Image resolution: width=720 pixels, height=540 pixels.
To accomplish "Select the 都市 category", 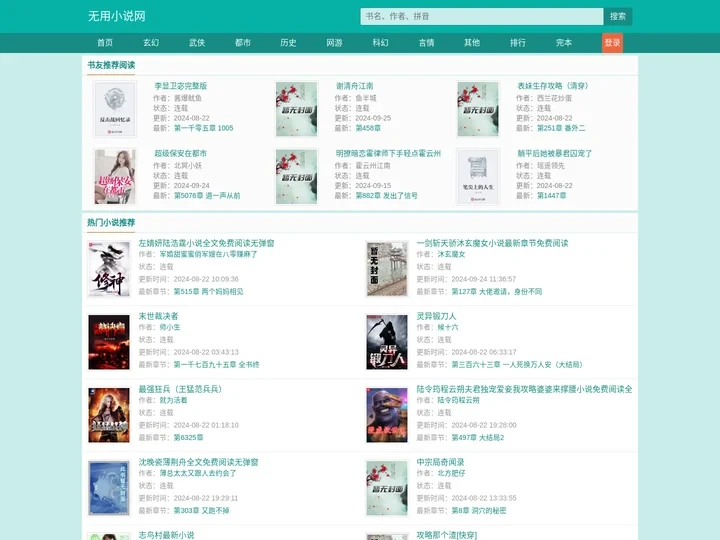I will tap(242, 43).
